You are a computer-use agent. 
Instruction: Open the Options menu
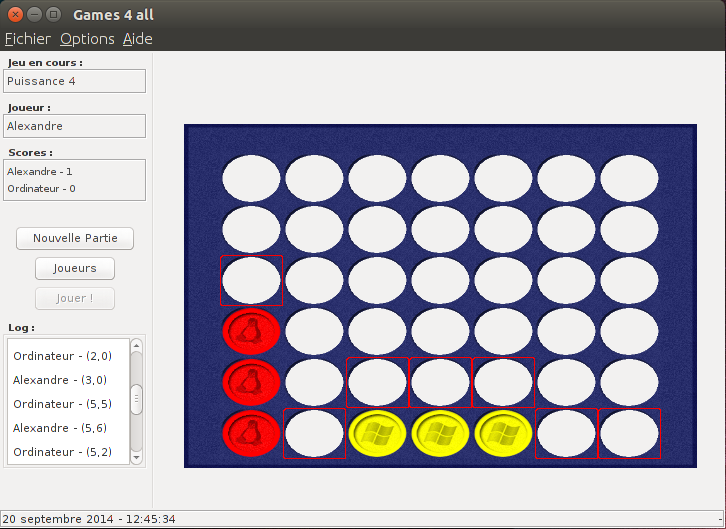(87, 39)
